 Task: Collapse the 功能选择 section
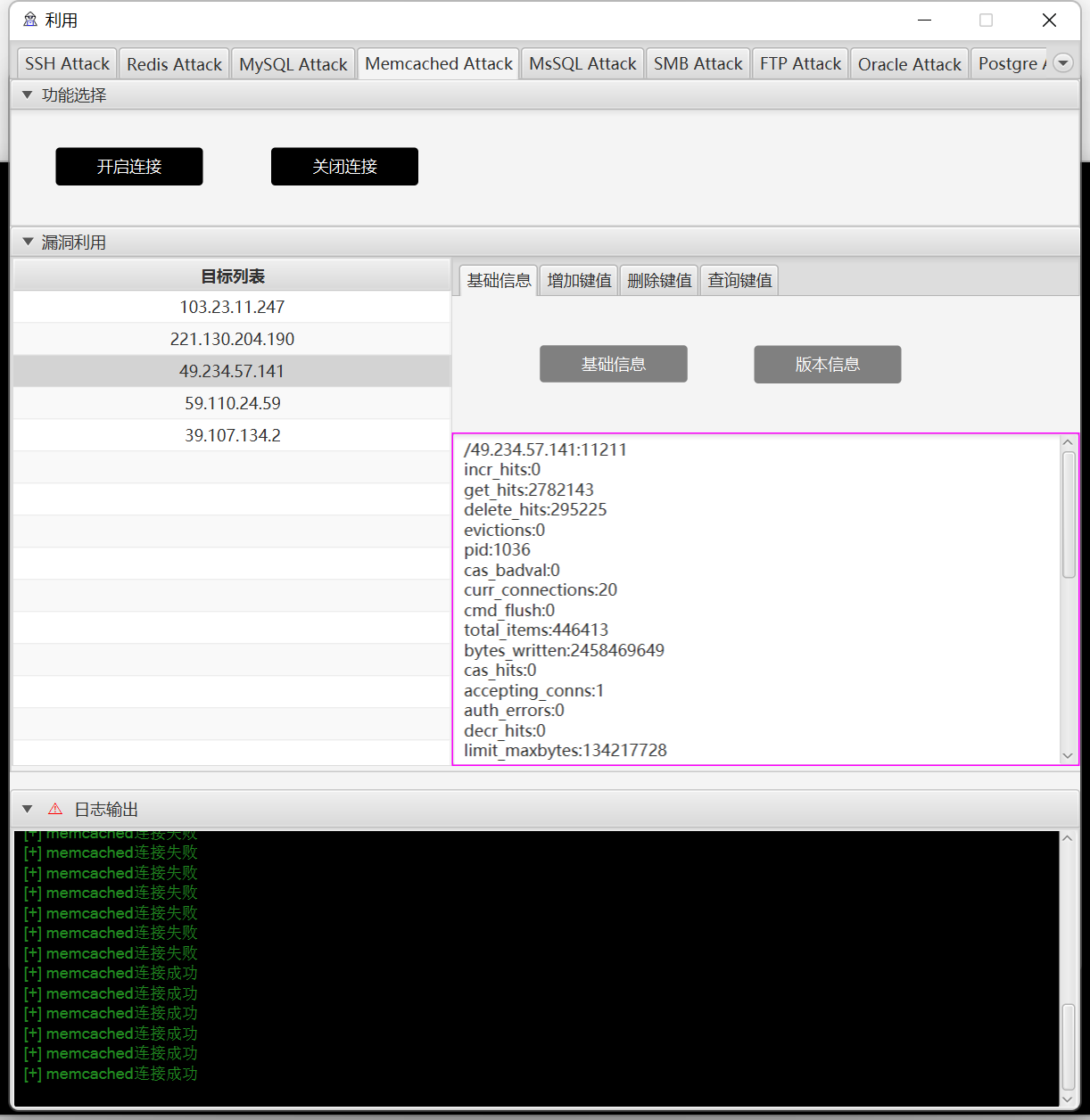point(28,95)
